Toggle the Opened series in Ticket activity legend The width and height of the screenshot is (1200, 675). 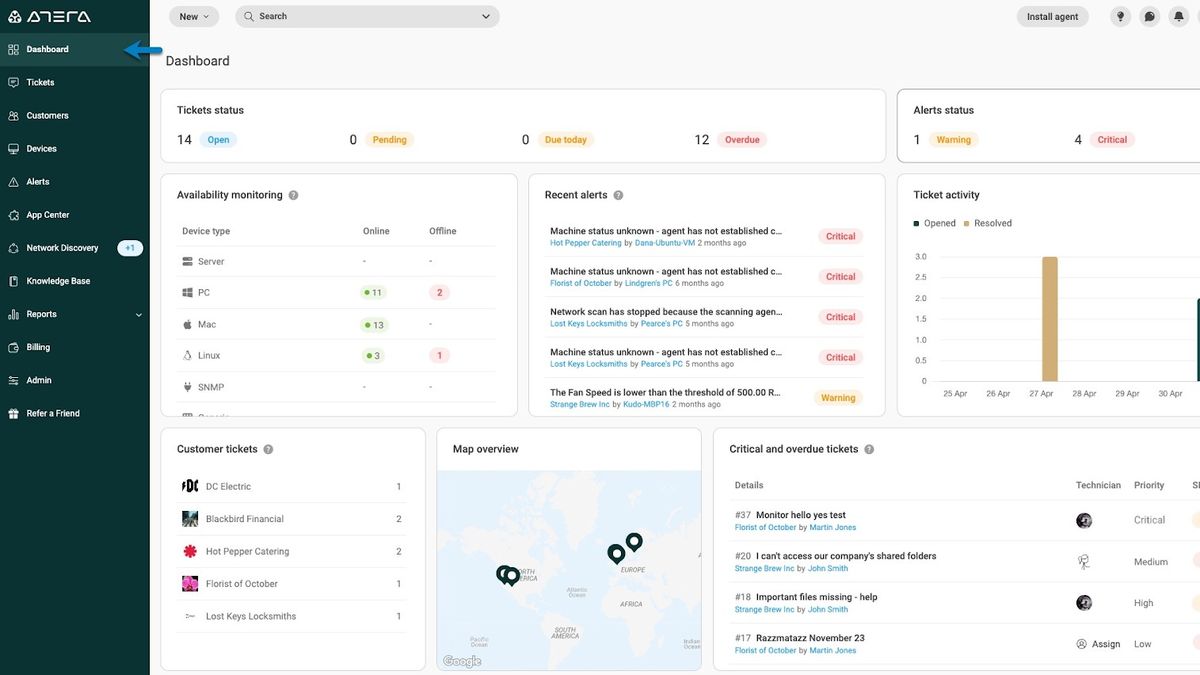(x=935, y=223)
